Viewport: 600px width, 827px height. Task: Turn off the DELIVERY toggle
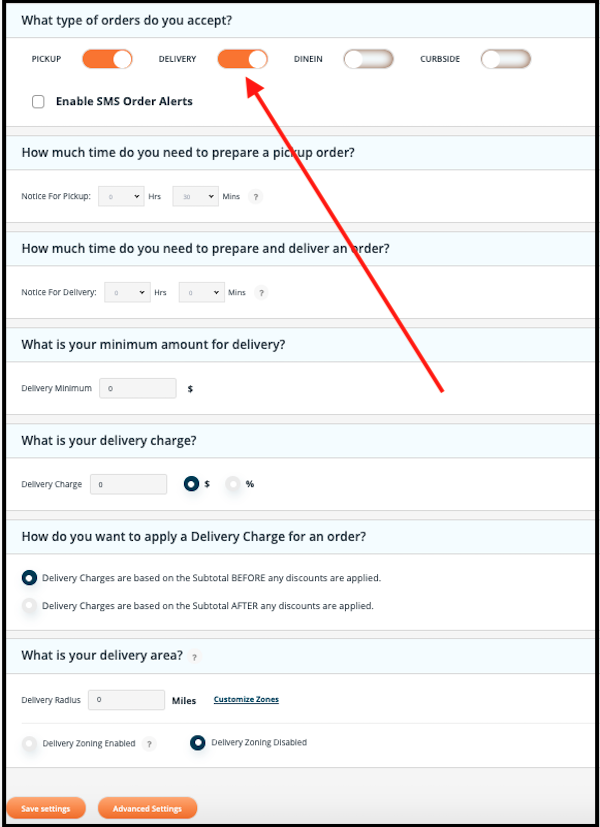coord(242,59)
